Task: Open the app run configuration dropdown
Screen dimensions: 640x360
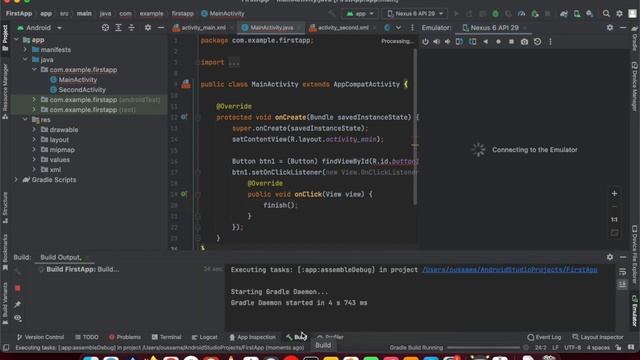Action: (x=360, y=13)
